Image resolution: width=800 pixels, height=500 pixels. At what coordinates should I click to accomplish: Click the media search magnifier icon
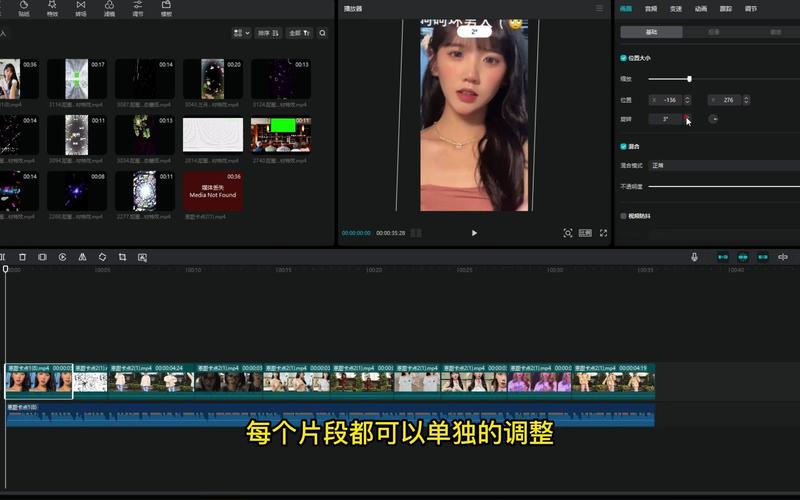322,33
